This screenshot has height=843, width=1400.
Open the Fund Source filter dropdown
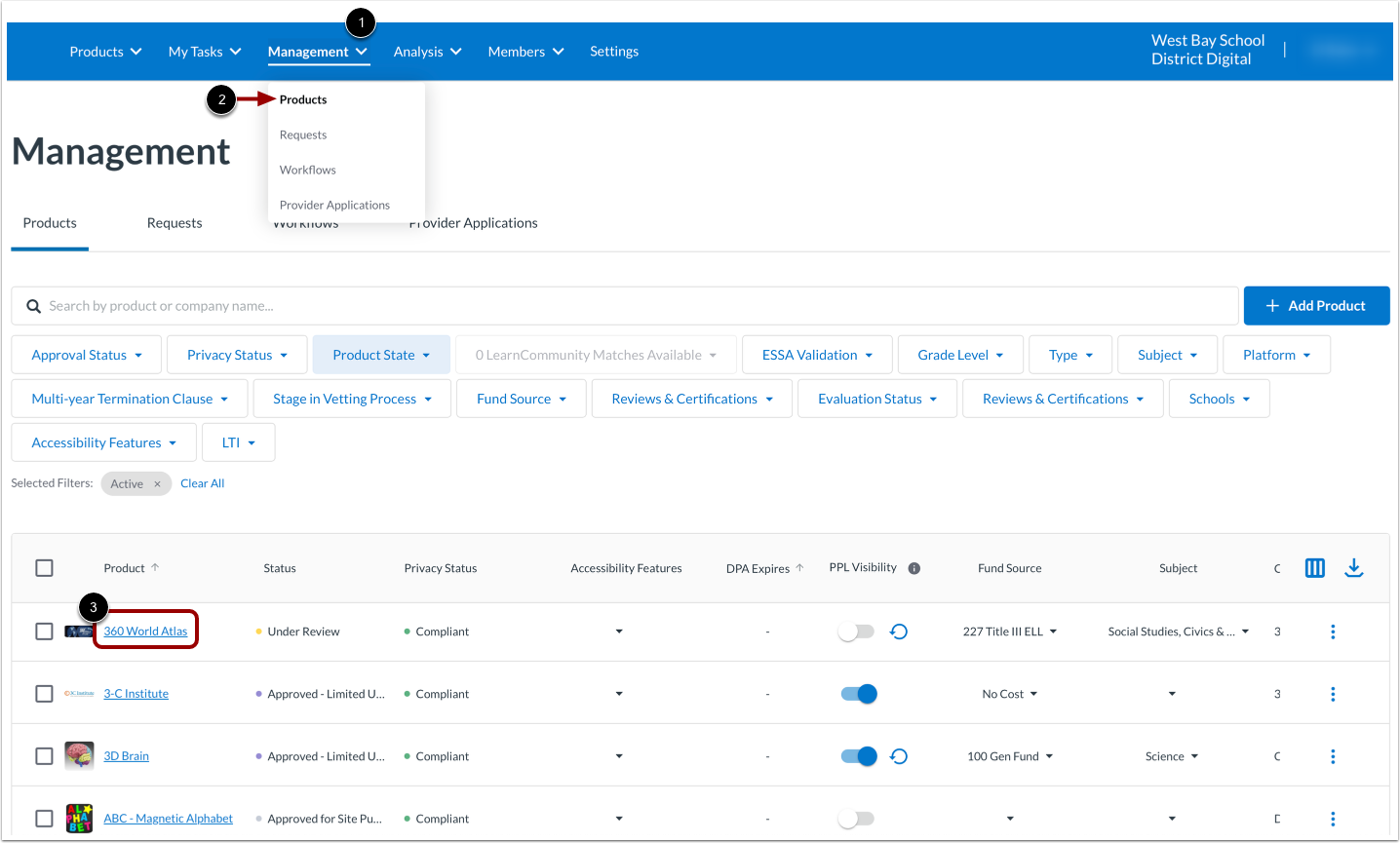point(522,399)
